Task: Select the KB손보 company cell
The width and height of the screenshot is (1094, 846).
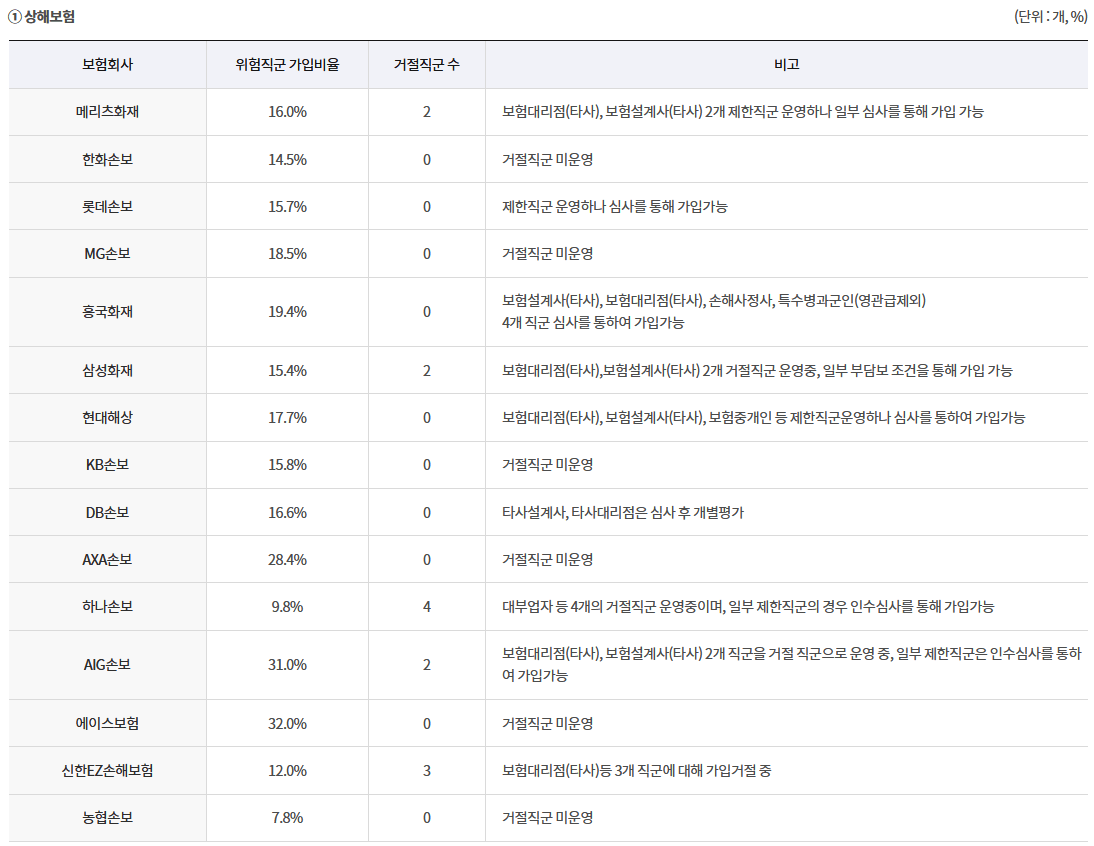Action: pyautogui.click(x=107, y=464)
